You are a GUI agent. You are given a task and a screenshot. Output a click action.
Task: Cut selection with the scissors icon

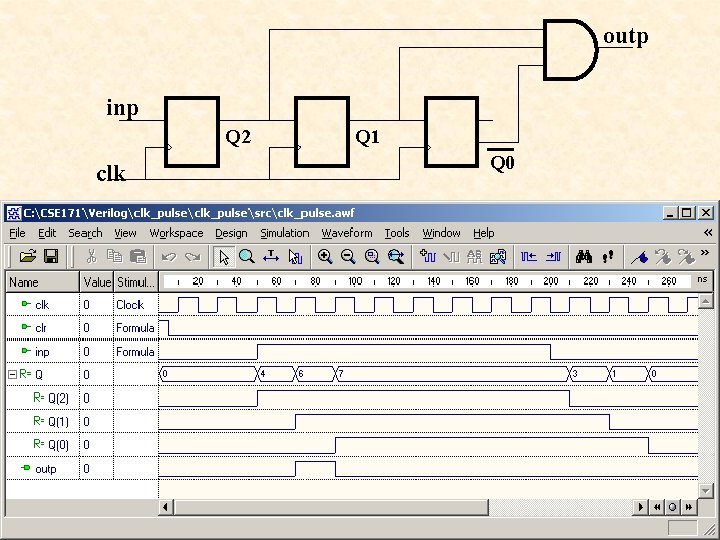click(91, 256)
